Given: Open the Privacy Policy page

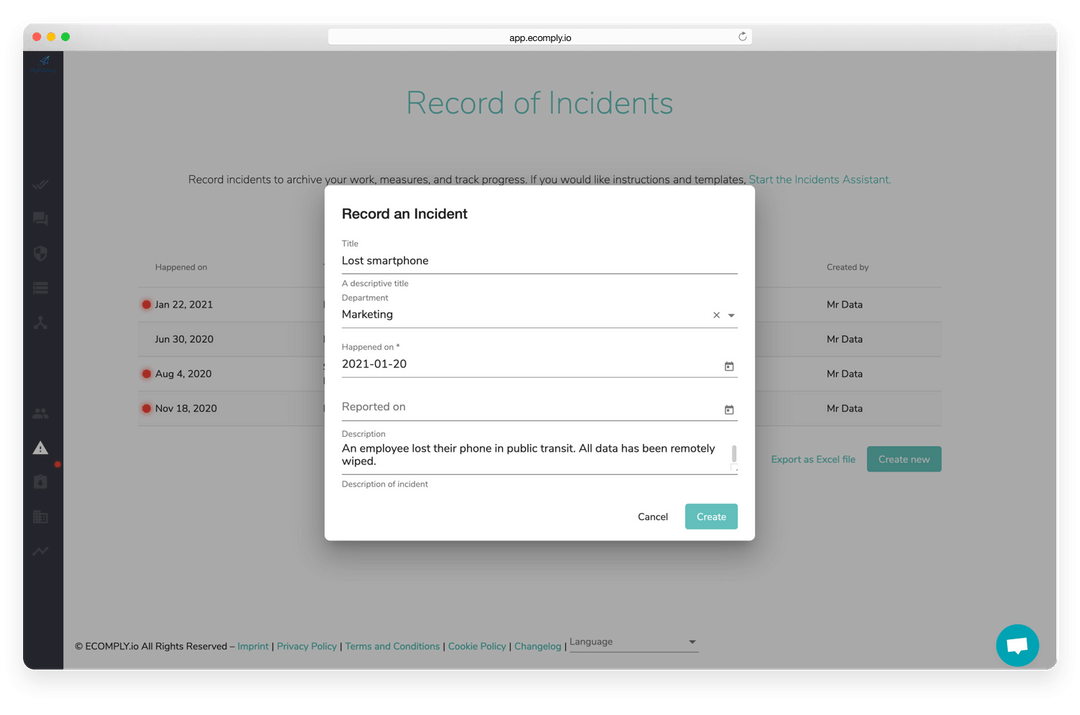Looking at the screenshot, I should (x=307, y=646).
